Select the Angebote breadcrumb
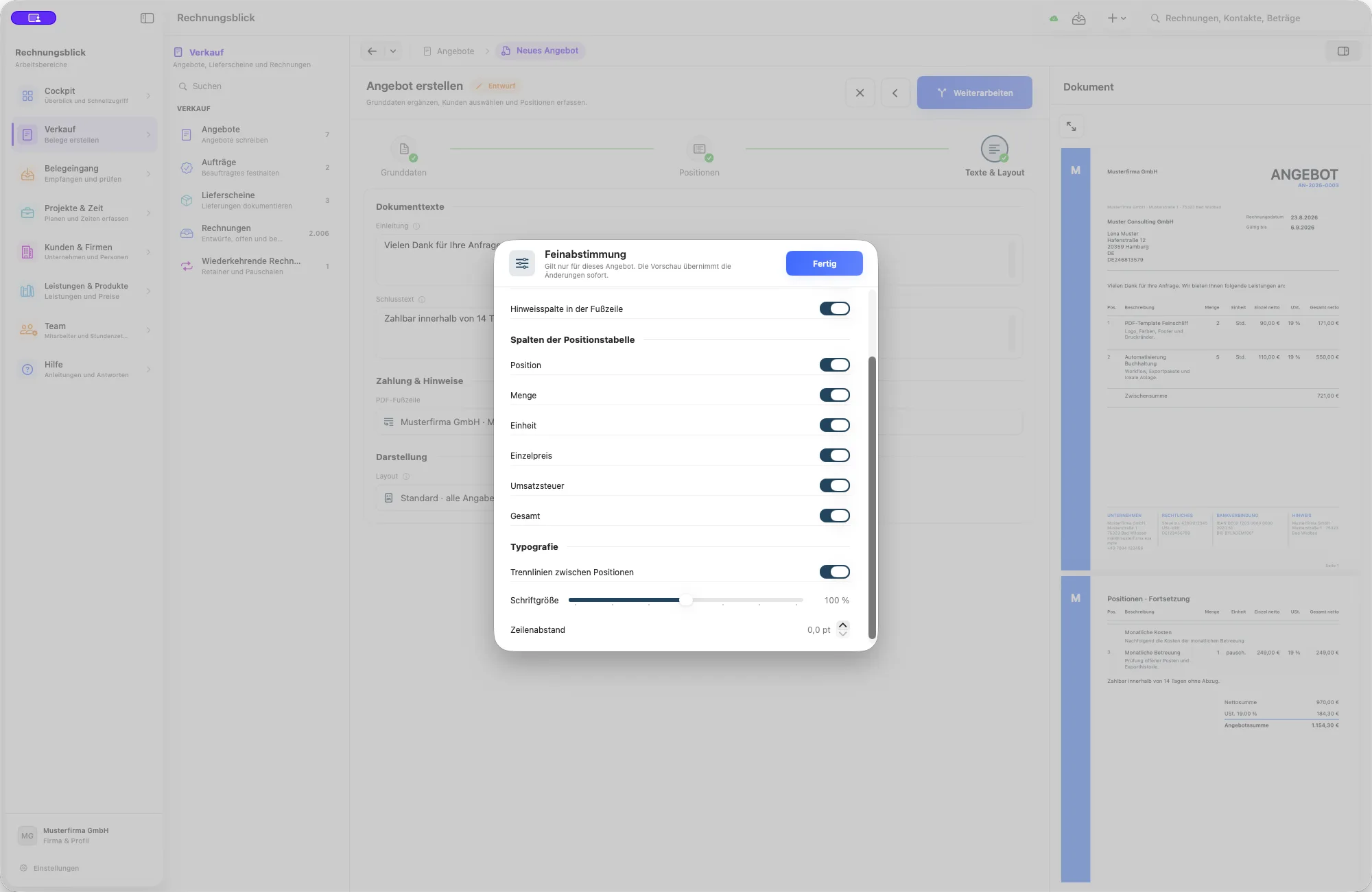1372x892 pixels. (449, 51)
